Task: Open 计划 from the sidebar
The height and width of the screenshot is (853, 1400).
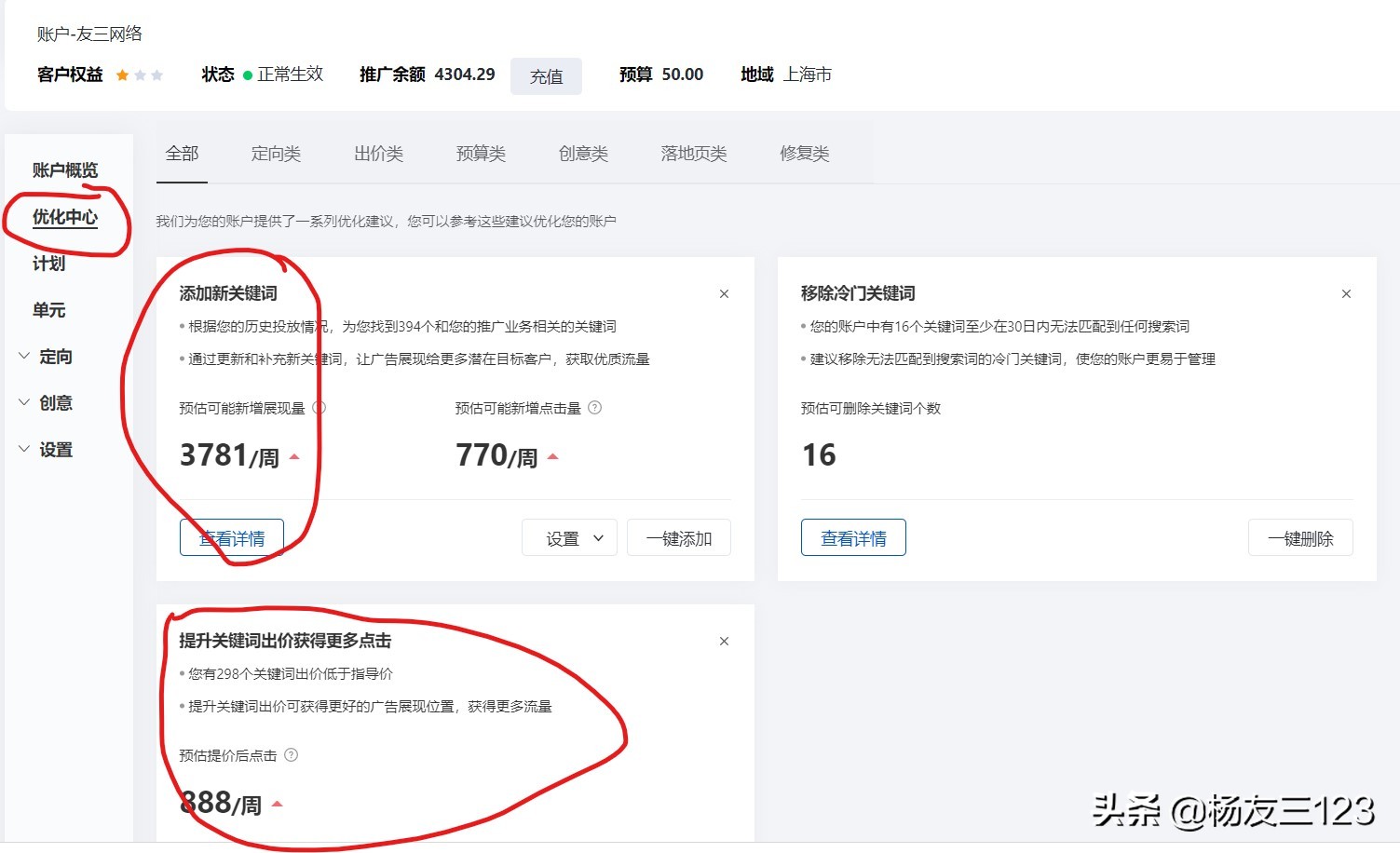Action: pos(48,264)
